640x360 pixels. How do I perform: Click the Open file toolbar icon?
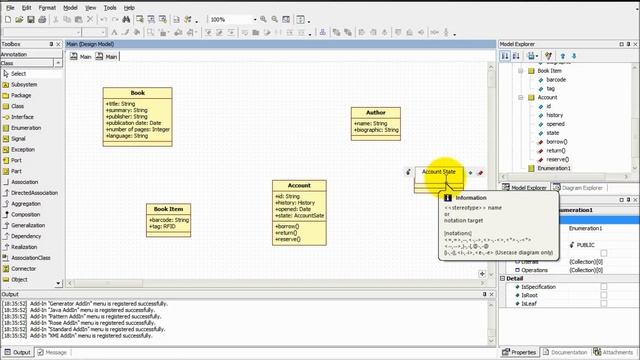(19, 19)
